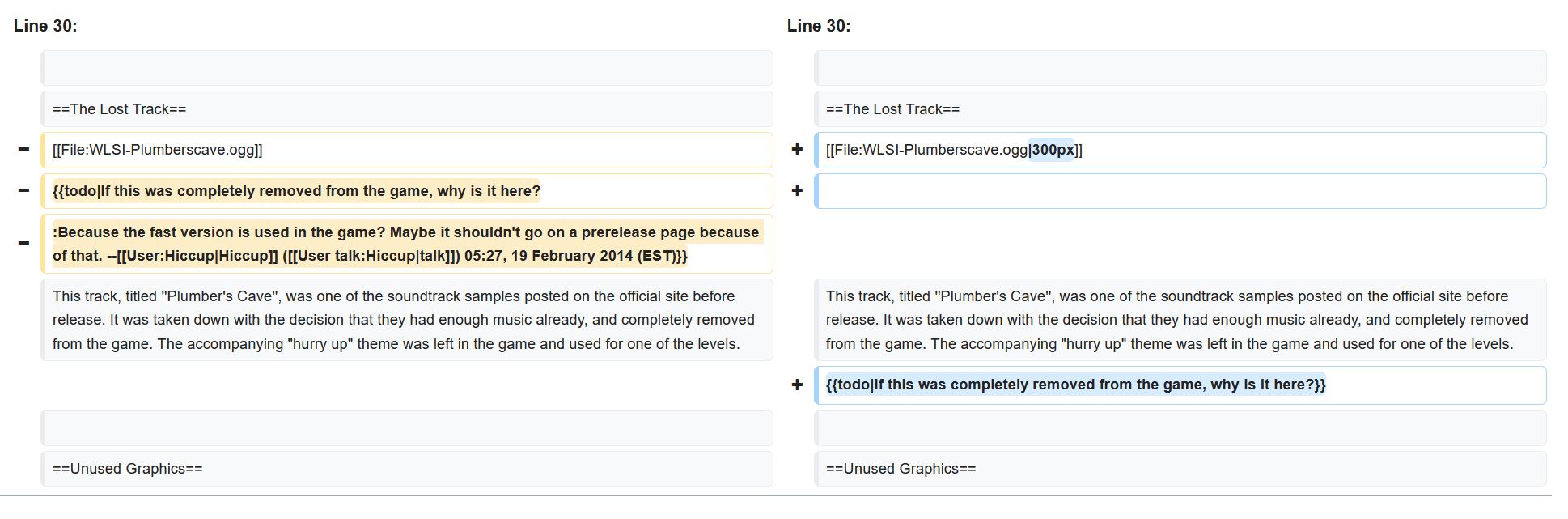Viewport: 1568px width, 519px height.
Task: Click right '==The Lost Track==' line
Action: pos(1180,109)
